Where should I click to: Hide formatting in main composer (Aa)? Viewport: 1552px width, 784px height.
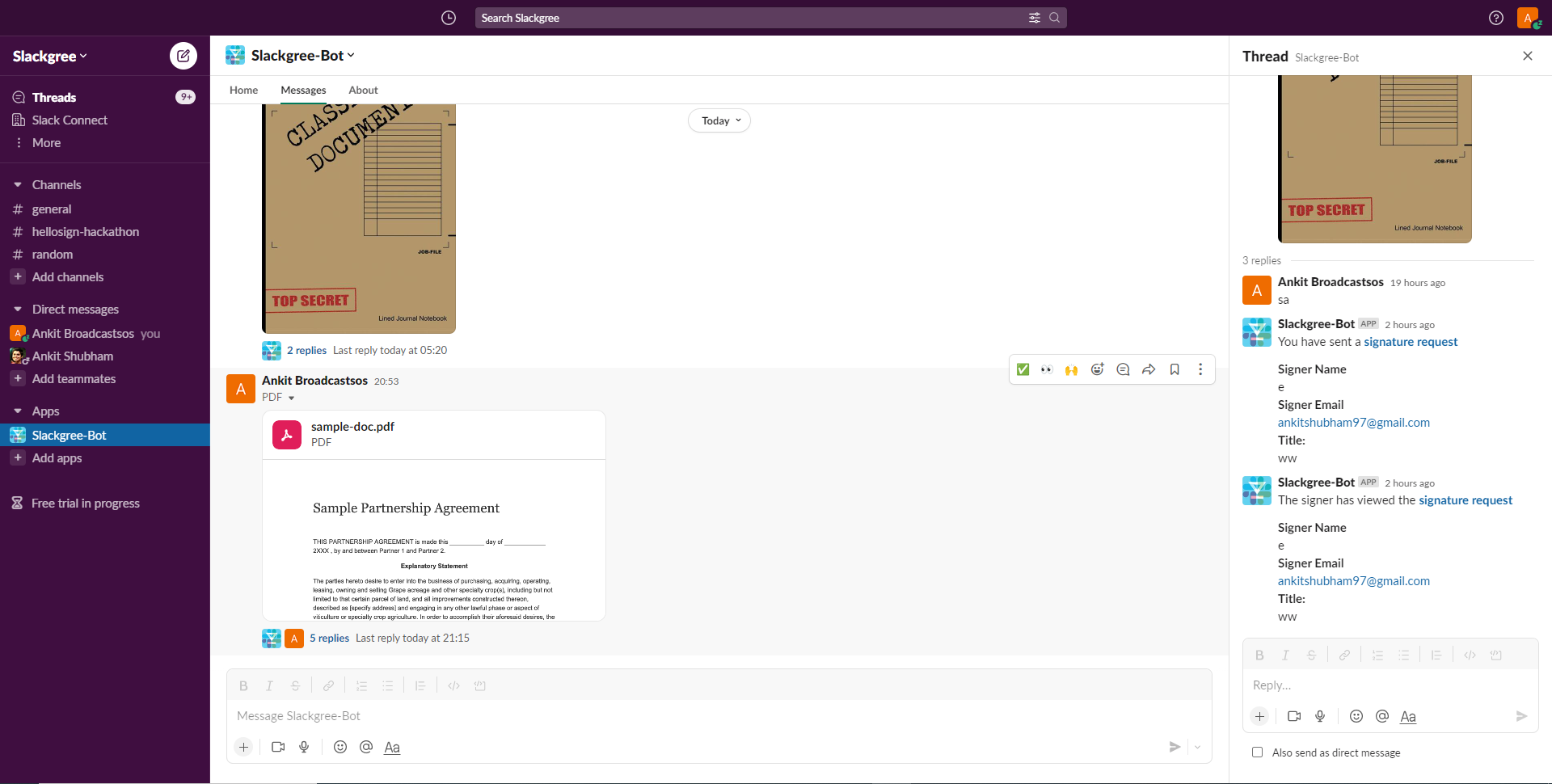pos(392,747)
